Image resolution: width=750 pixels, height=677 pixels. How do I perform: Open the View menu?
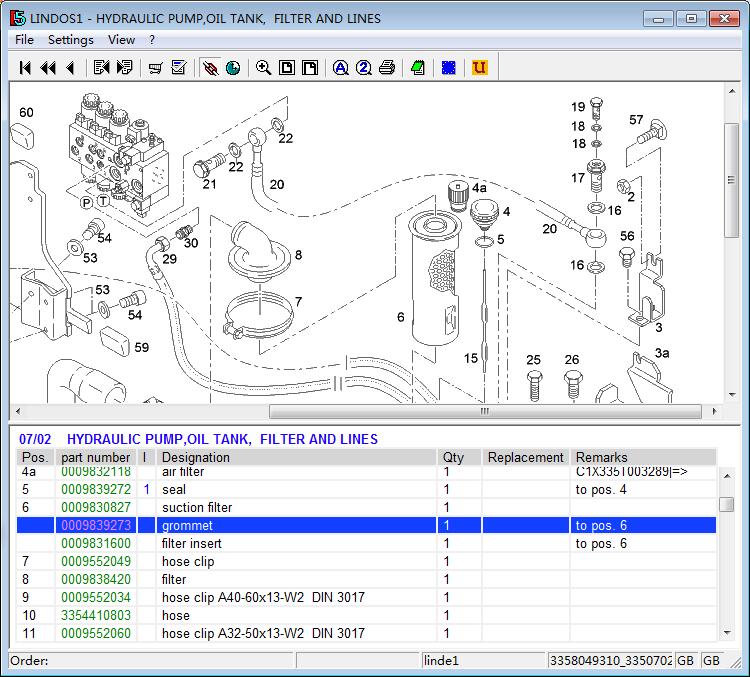(x=121, y=40)
